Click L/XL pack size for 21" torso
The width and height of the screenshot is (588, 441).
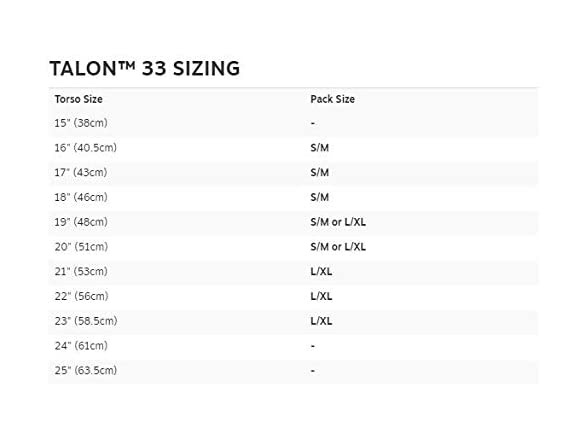pos(321,272)
